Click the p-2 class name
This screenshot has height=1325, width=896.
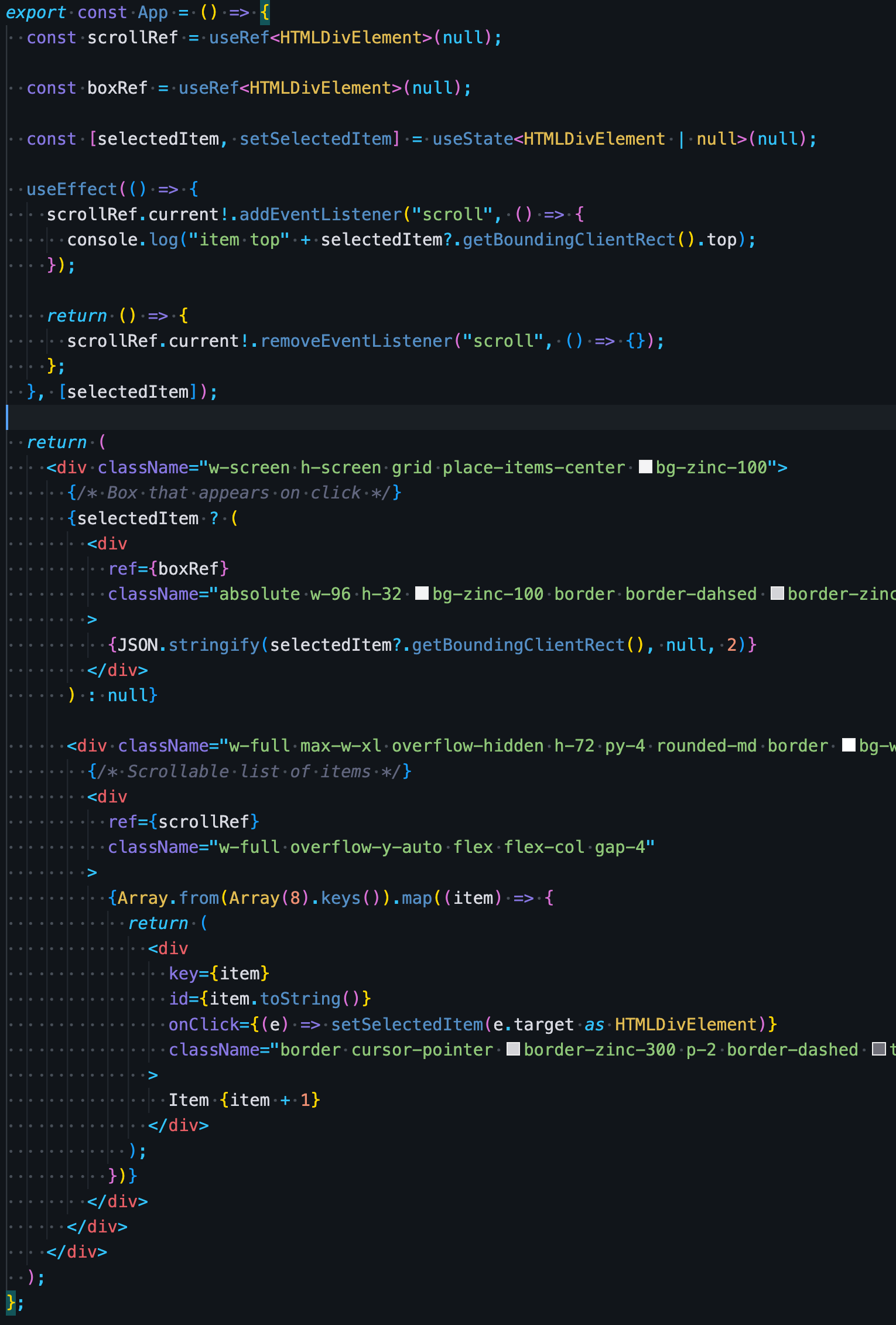701,1050
